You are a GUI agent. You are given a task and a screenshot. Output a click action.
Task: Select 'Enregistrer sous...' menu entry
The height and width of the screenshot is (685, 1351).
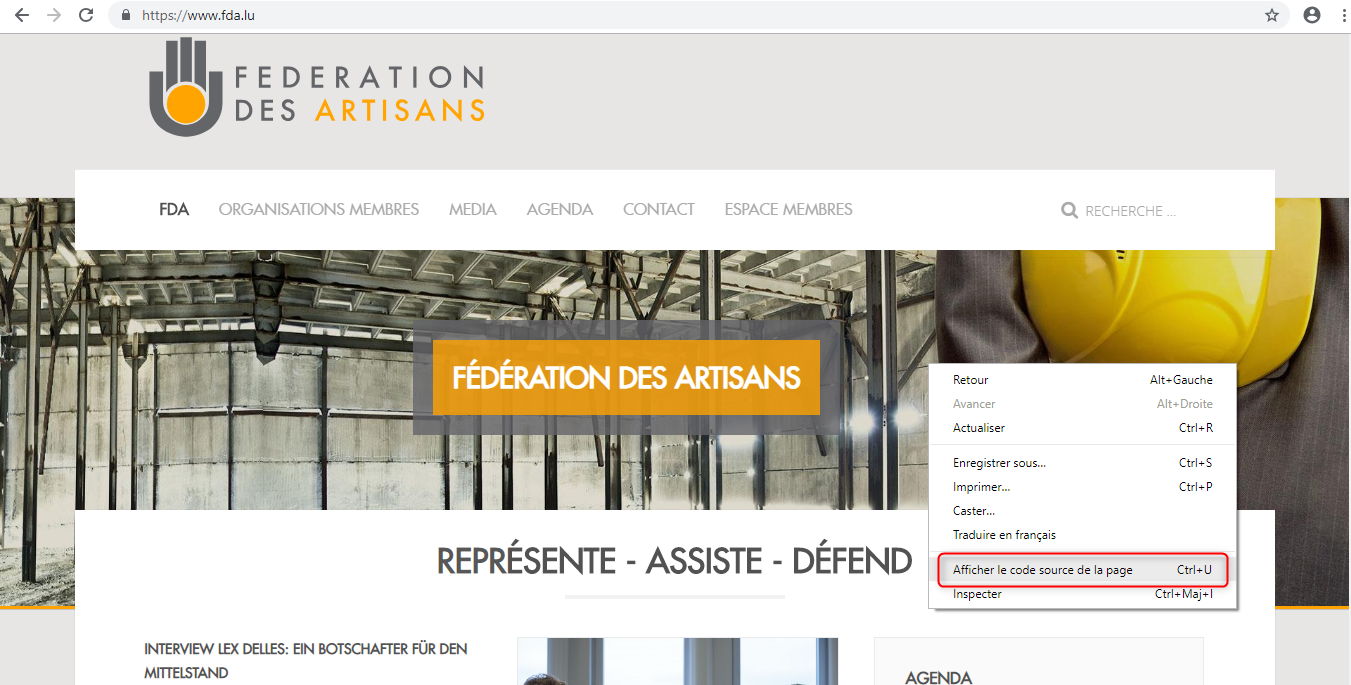[x=999, y=463]
